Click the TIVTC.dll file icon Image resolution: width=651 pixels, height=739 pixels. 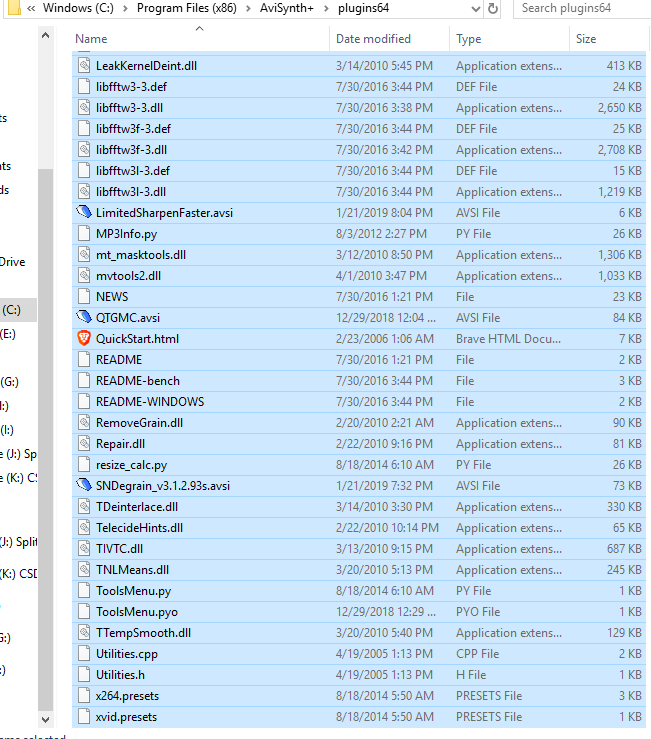click(84, 549)
